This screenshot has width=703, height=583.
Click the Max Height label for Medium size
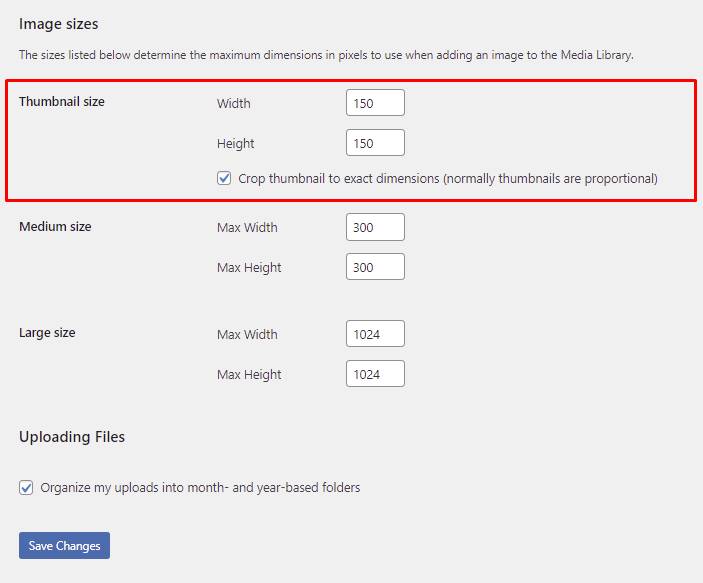pyautogui.click(x=249, y=267)
